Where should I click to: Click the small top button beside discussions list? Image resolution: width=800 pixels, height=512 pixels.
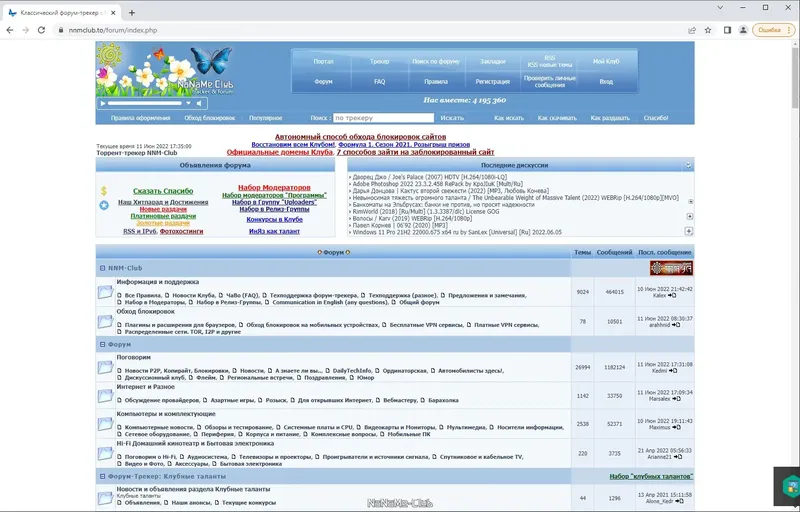click(x=690, y=201)
